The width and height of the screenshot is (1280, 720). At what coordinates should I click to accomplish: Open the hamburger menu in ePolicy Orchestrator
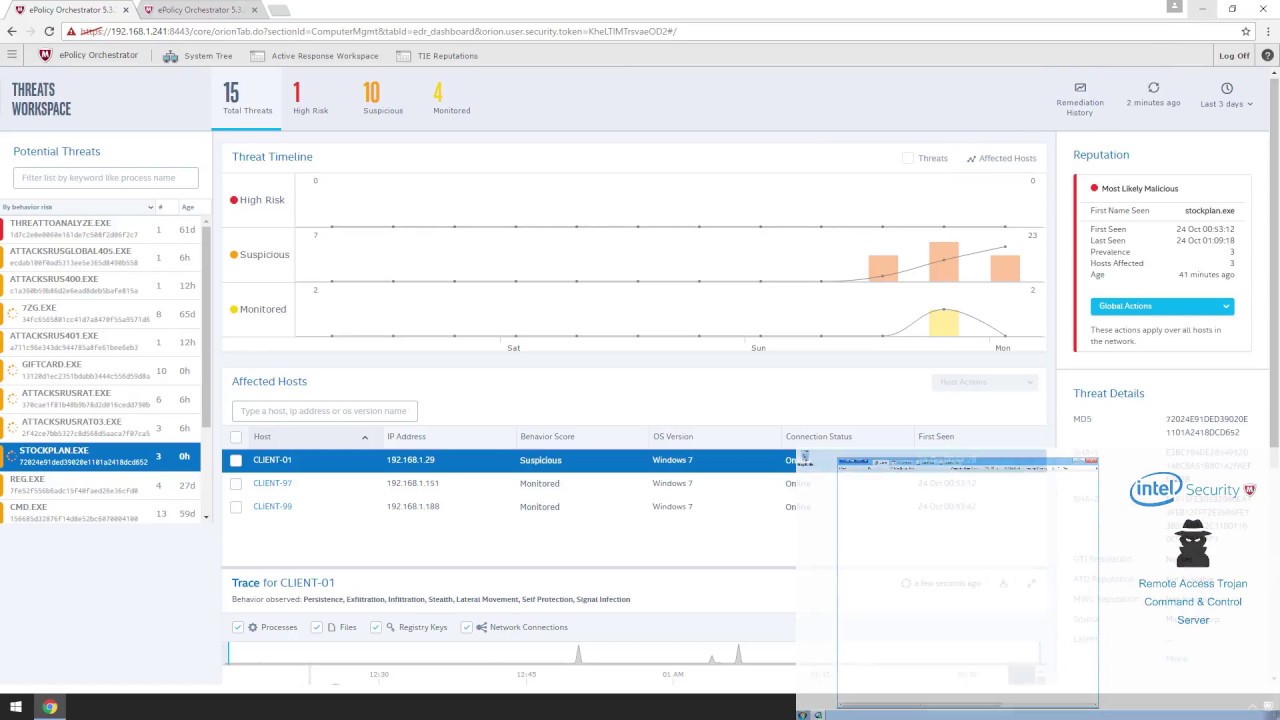(12, 55)
